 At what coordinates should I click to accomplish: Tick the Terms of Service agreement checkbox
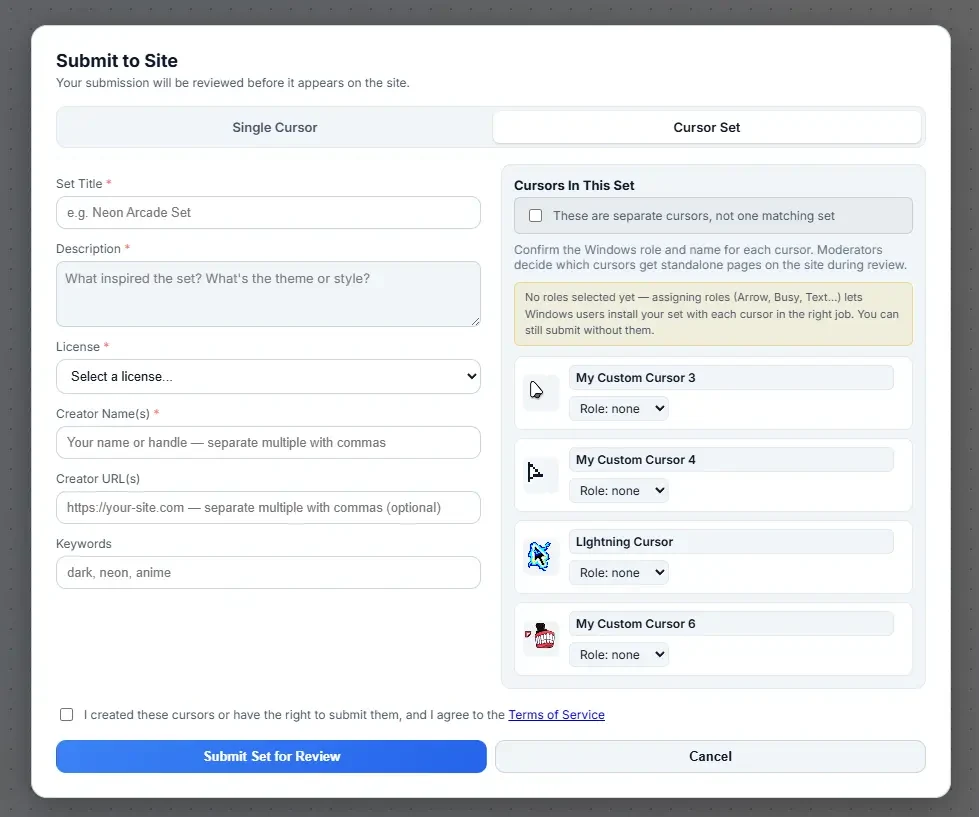[x=66, y=714]
